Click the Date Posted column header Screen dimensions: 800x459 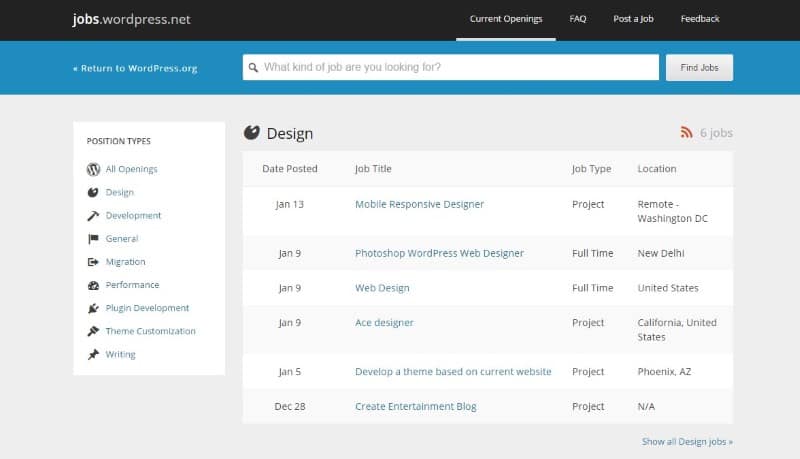tap(290, 169)
